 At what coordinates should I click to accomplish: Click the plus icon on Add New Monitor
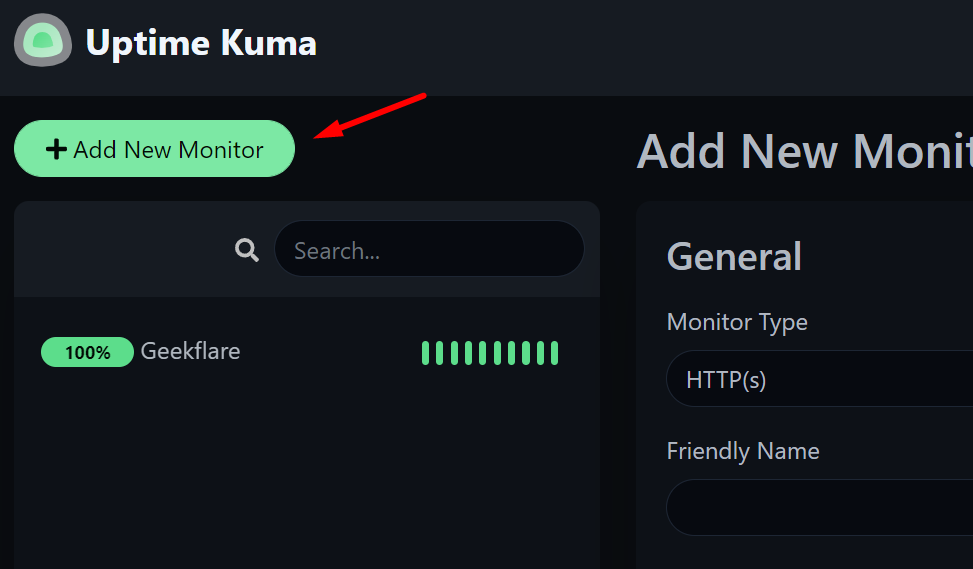point(57,150)
